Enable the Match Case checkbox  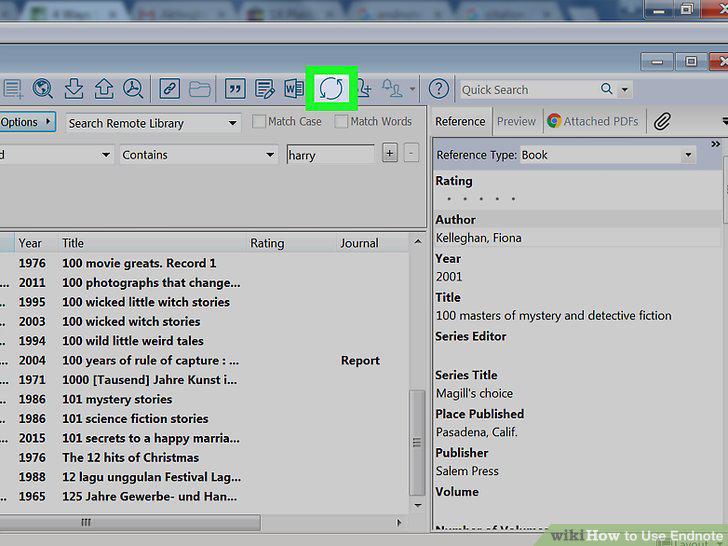pyautogui.click(x=259, y=122)
